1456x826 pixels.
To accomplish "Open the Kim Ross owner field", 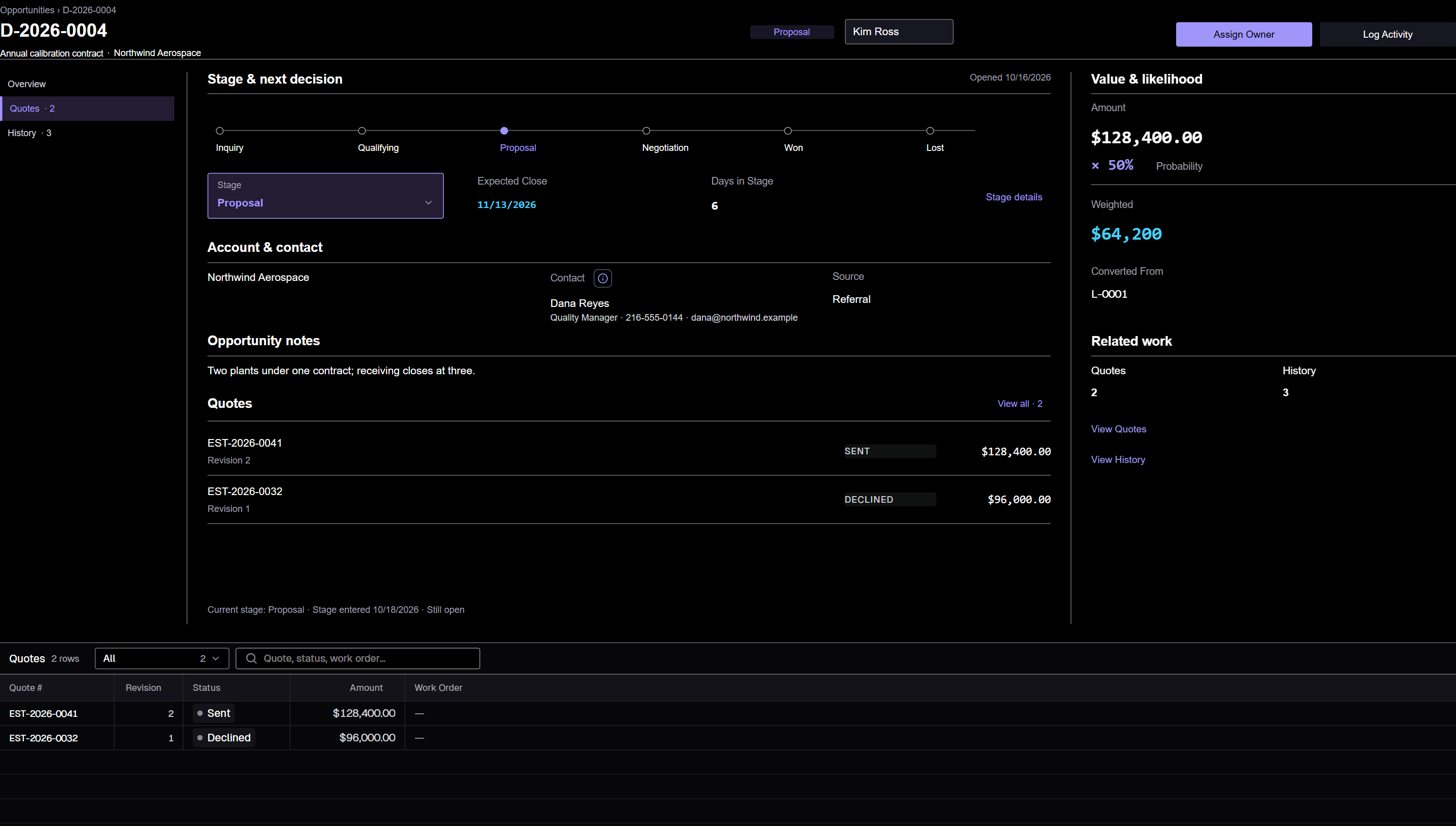I will tap(899, 32).
